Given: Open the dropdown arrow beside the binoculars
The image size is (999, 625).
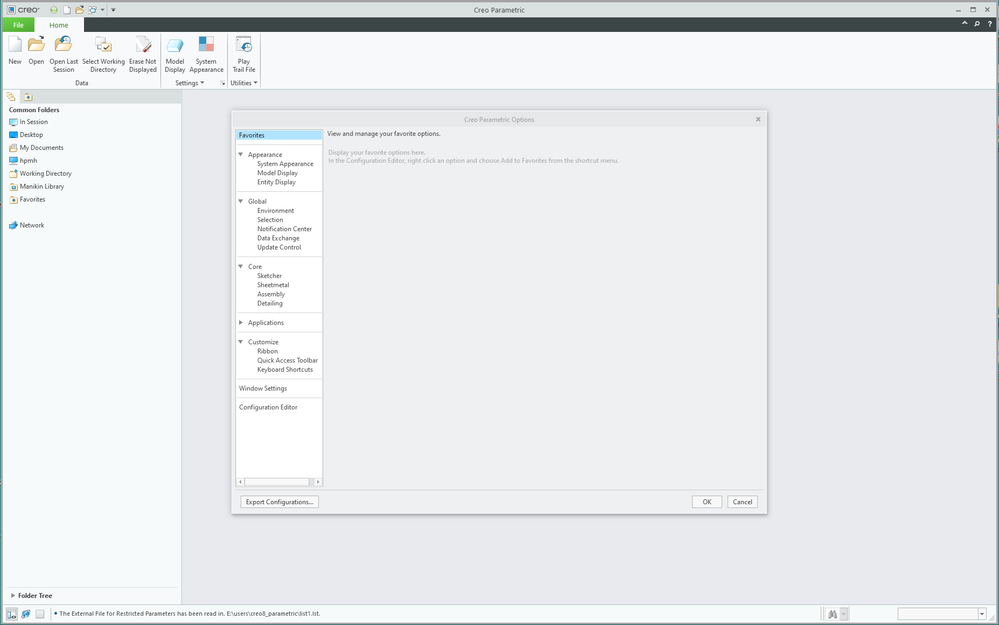Looking at the screenshot, I should pyautogui.click(x=844, y=614).
